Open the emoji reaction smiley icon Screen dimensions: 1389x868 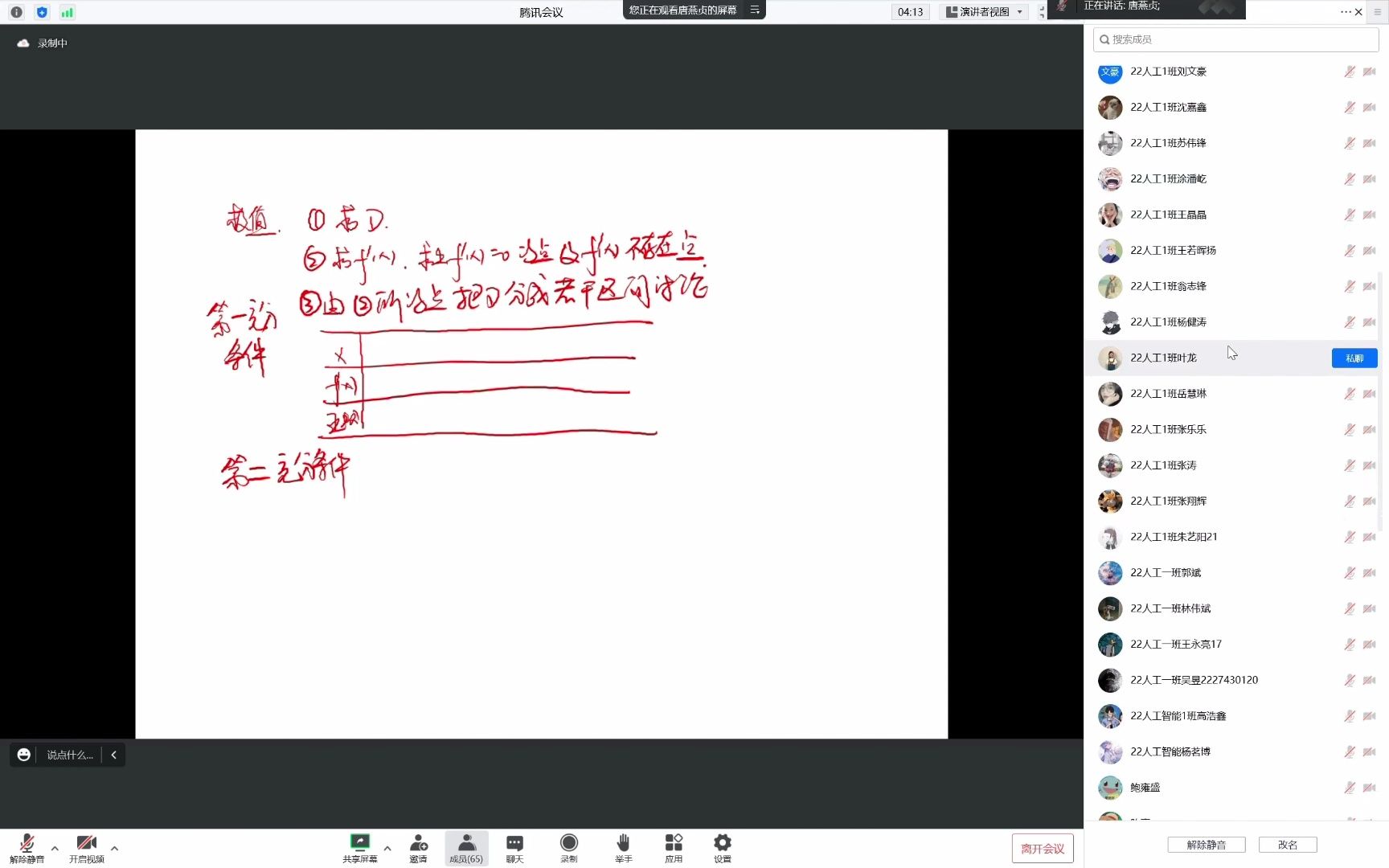tap(24, 755)
